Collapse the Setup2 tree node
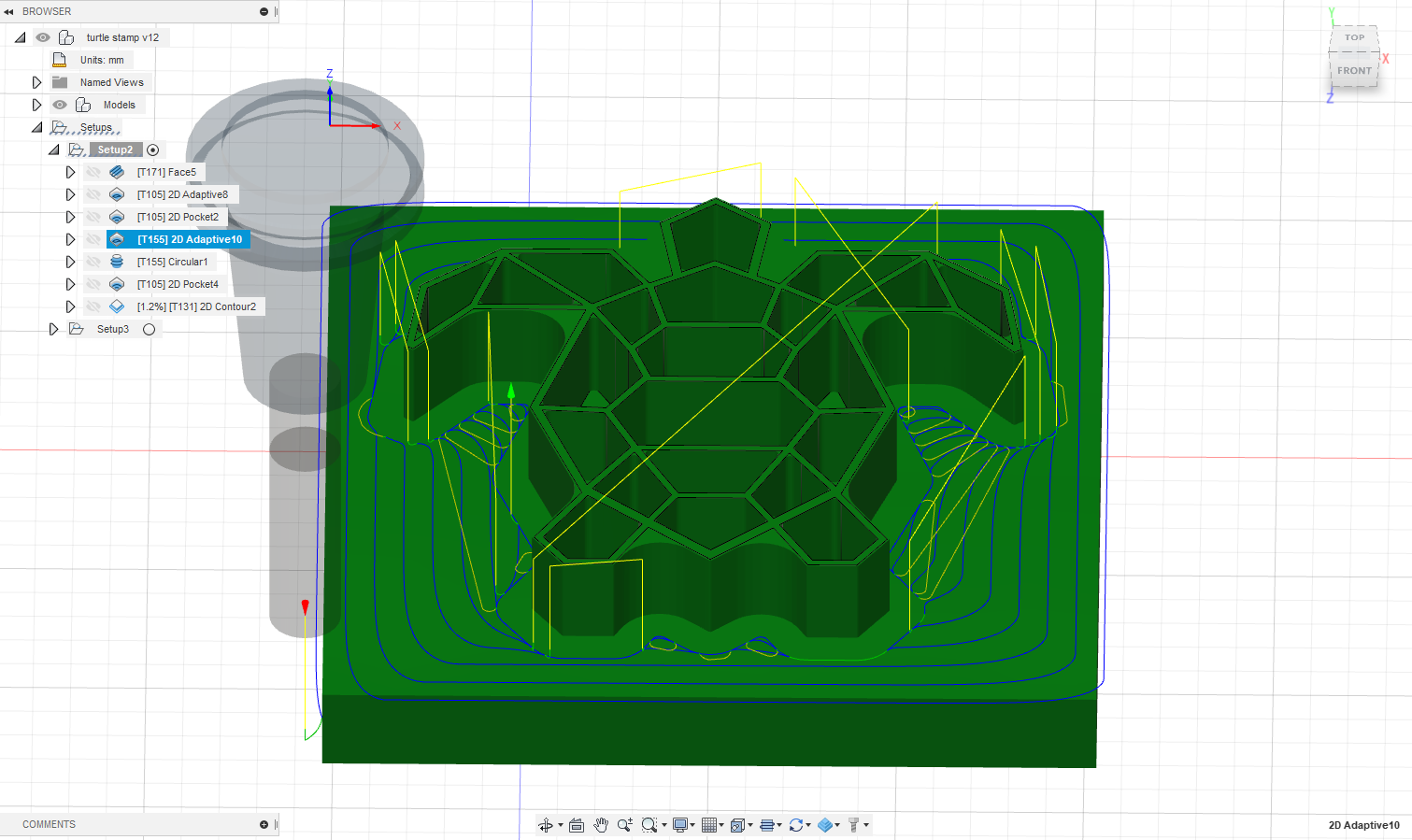1412x840 pixels. (x=54, y=149)
